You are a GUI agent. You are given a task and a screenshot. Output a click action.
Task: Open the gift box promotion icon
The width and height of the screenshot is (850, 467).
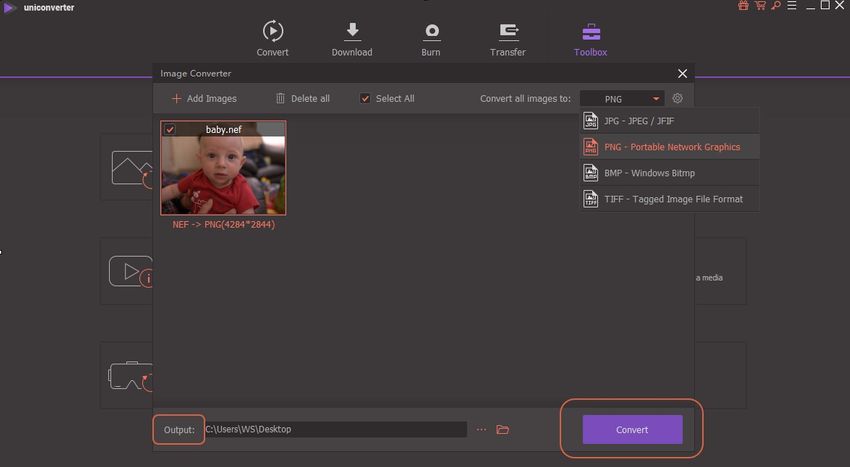[x=742, y=6]
